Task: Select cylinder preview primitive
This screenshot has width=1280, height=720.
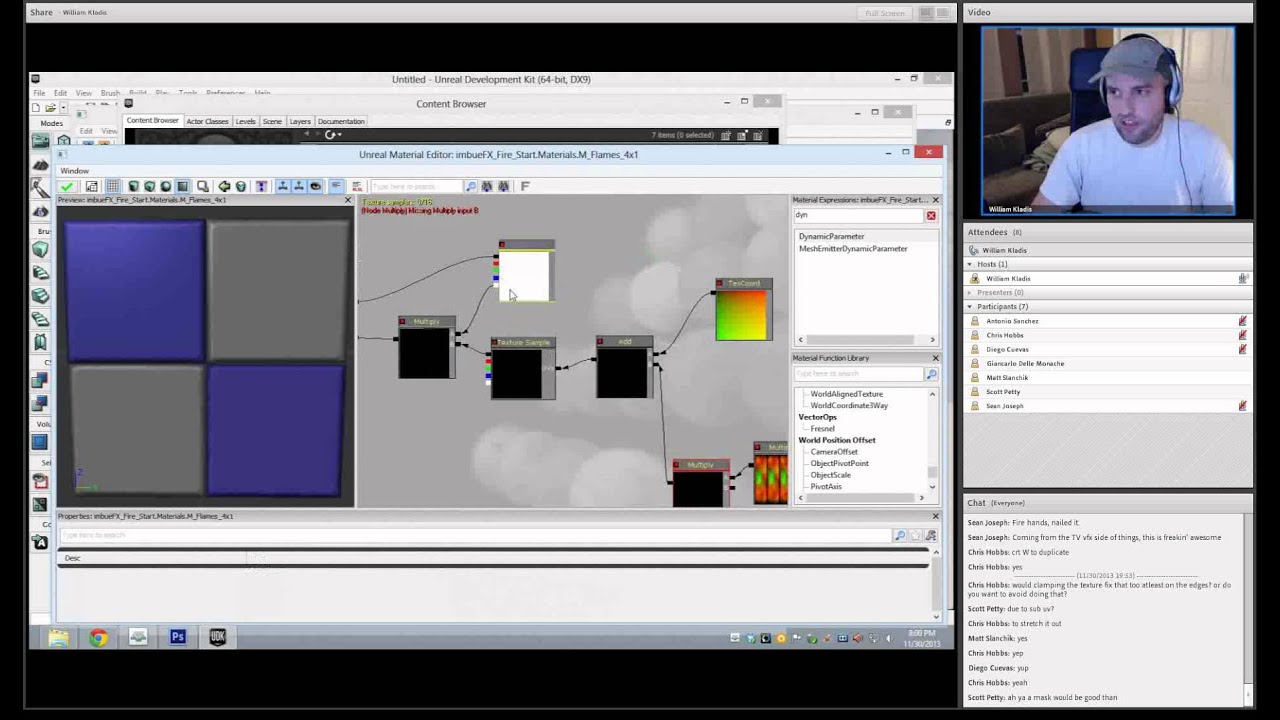Action: 132,186
